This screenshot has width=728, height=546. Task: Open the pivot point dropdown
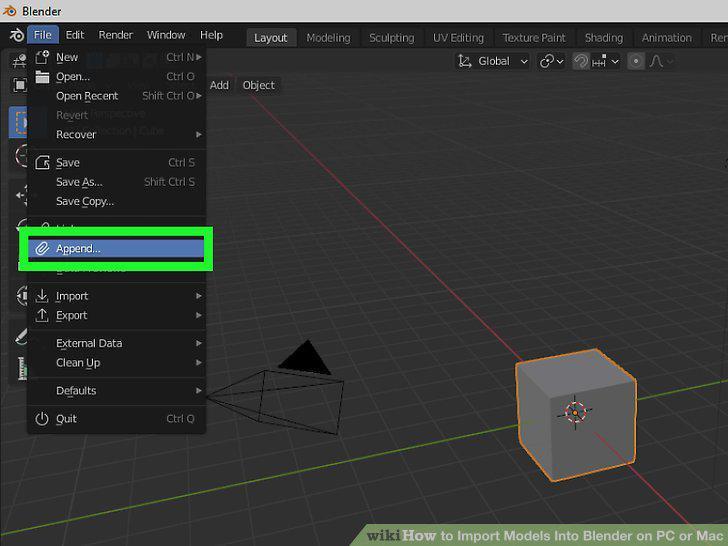tap(551, 61)
